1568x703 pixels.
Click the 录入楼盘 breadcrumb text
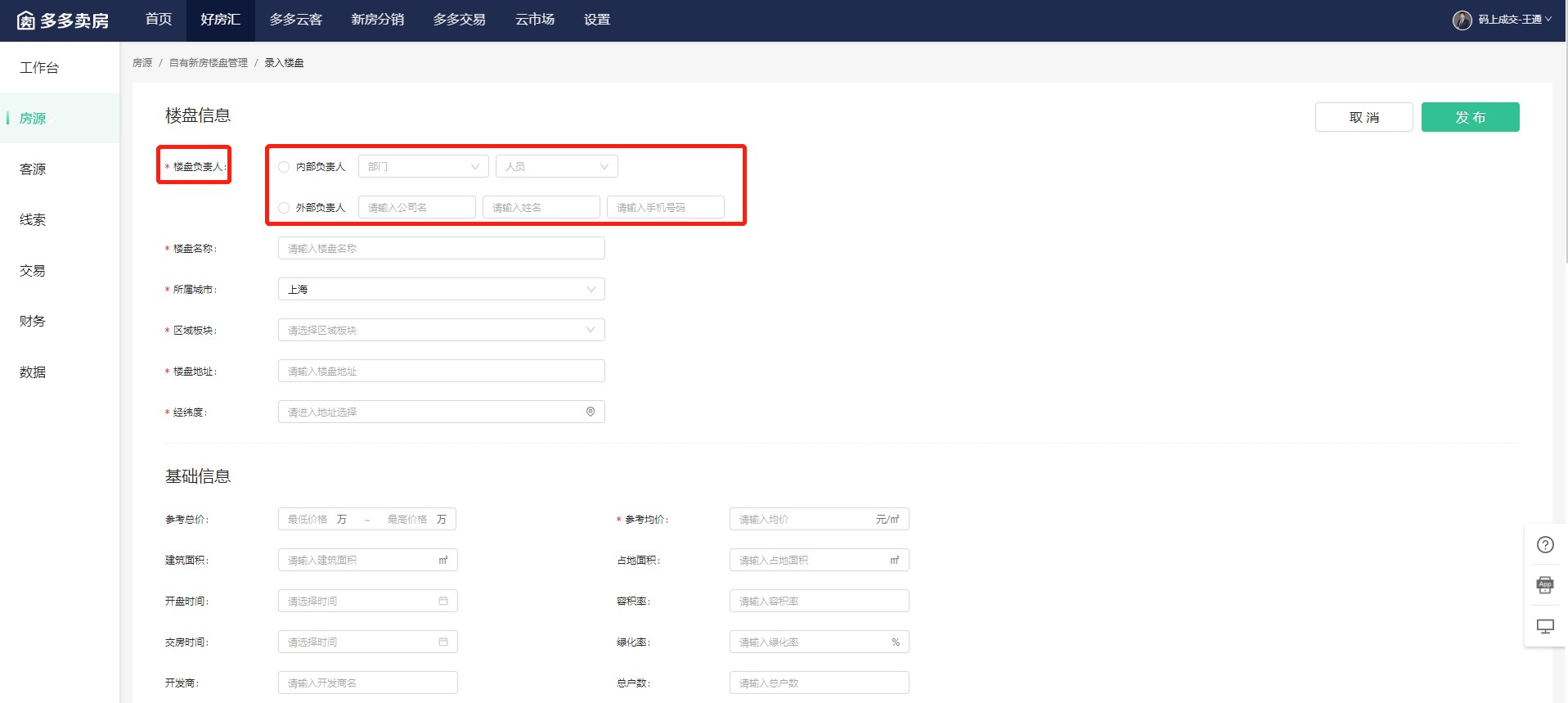coord(284,63)
